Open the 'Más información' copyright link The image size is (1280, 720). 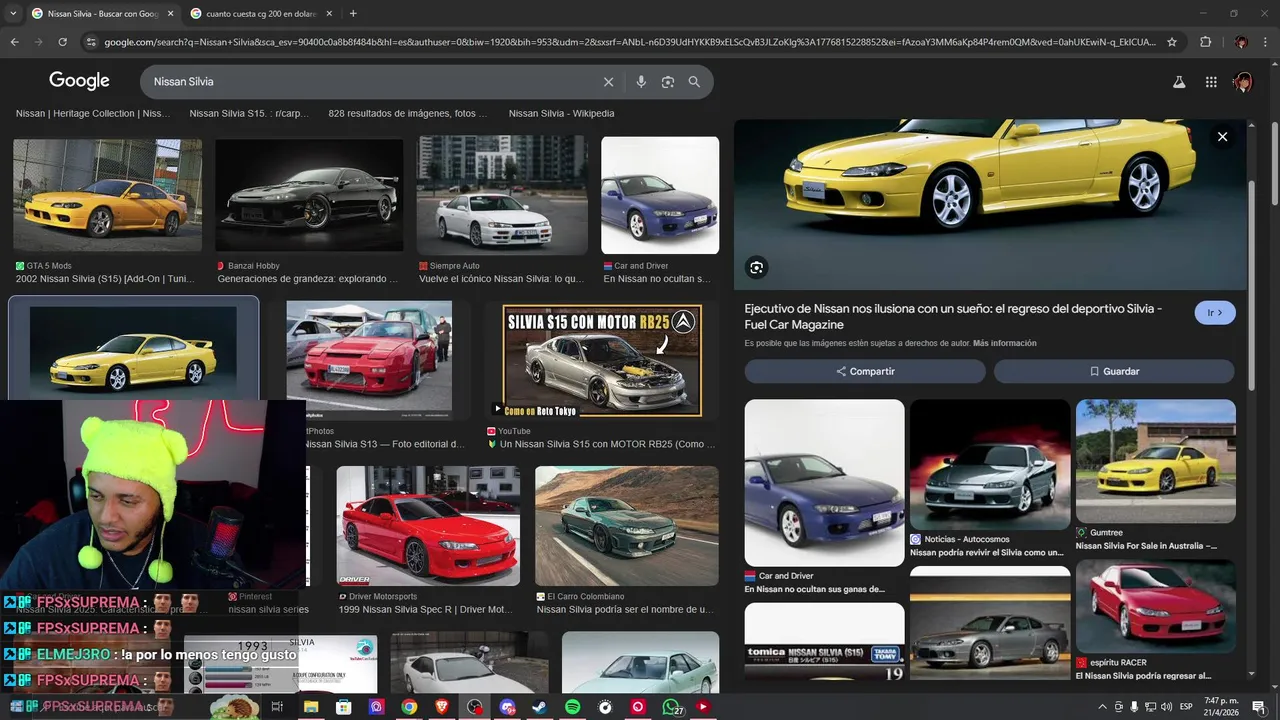[x=1005, y=343]
